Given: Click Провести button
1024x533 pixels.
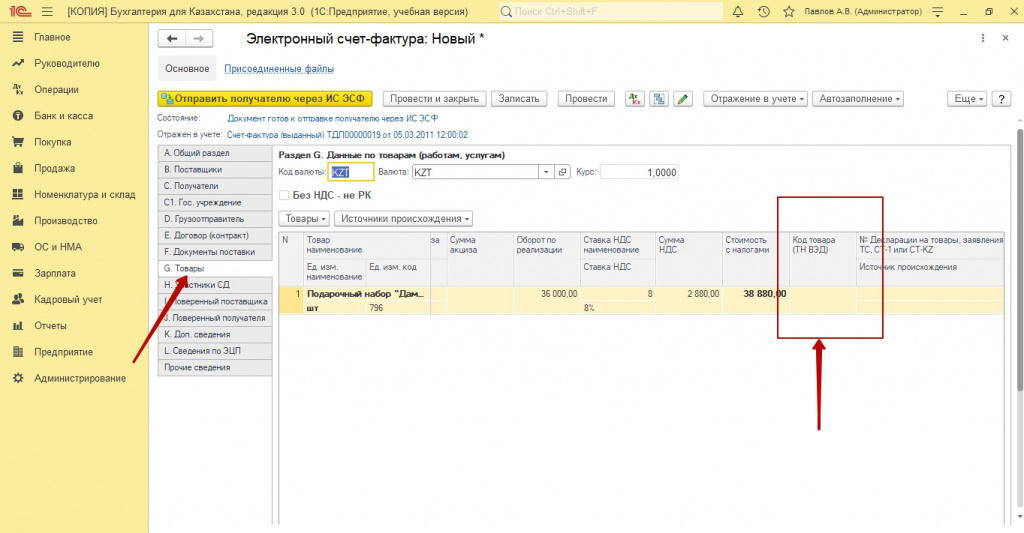Looking at the screenshot, I should [586, 99].
